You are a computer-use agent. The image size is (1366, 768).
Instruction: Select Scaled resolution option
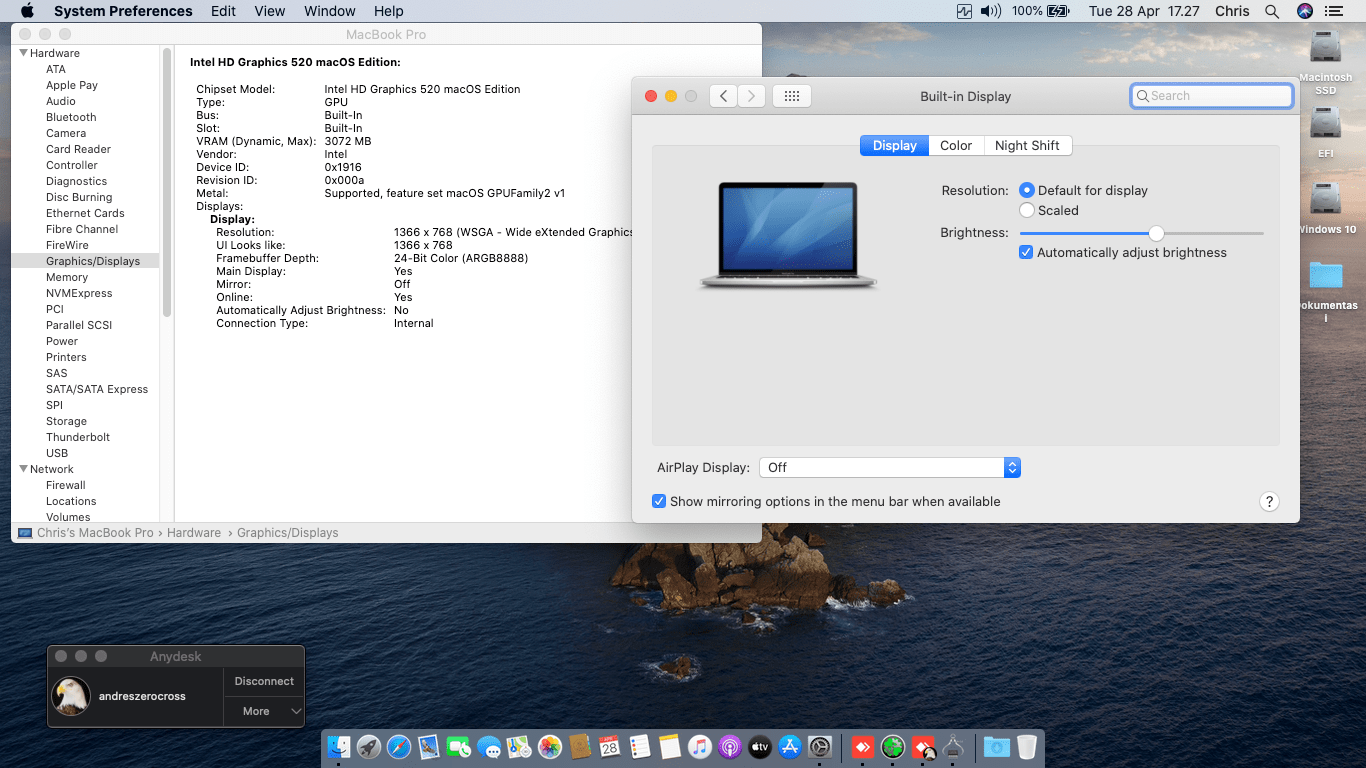click(x=1026, y=210)
